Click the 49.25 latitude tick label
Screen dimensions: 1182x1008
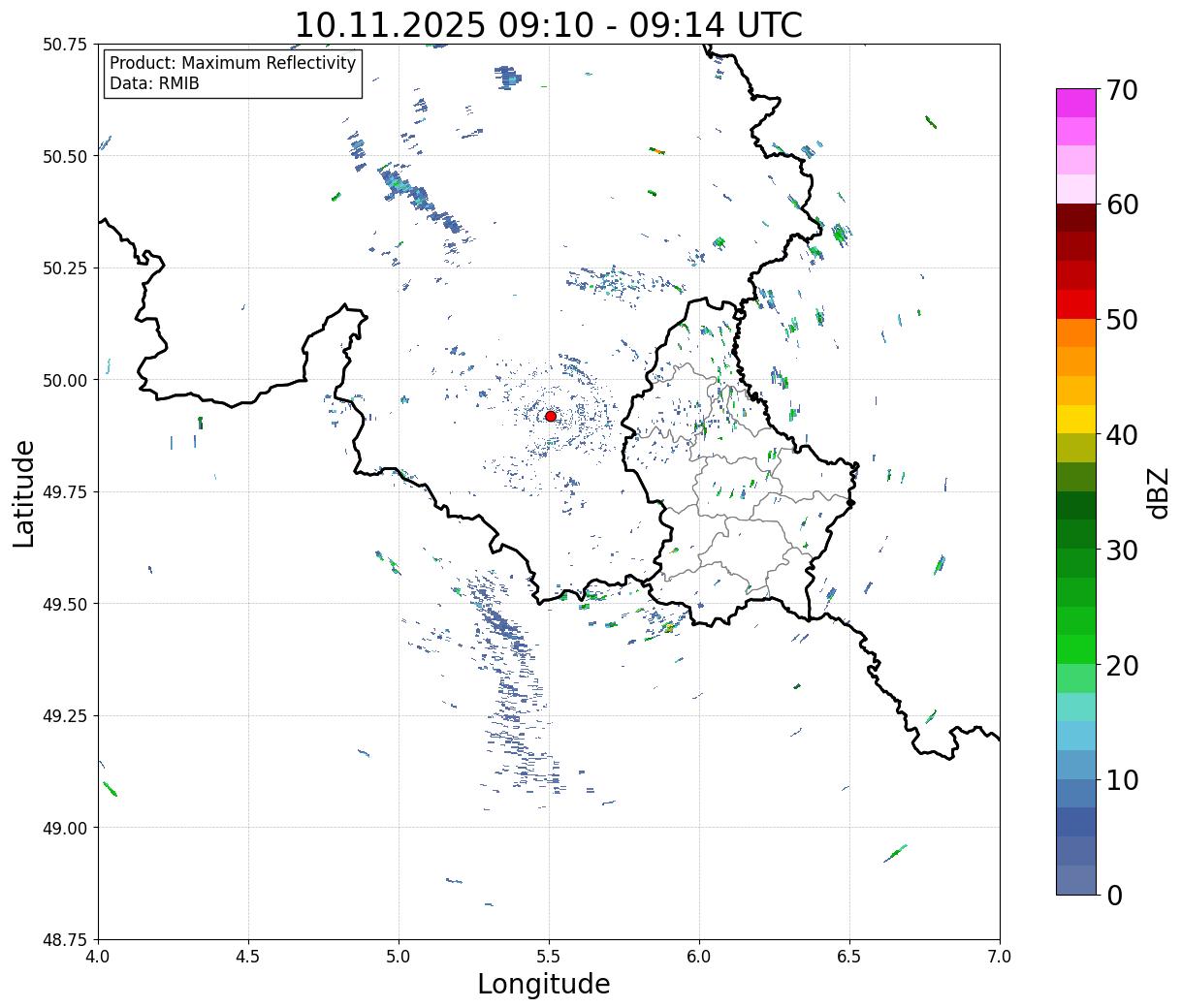(65, 716)
